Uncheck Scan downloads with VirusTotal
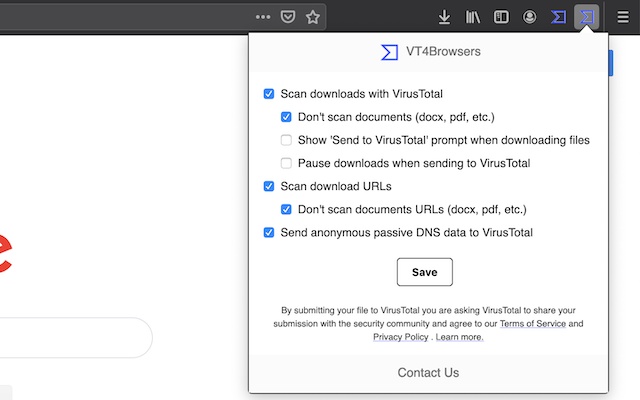The image size is (640, 400). pos(269,94)
